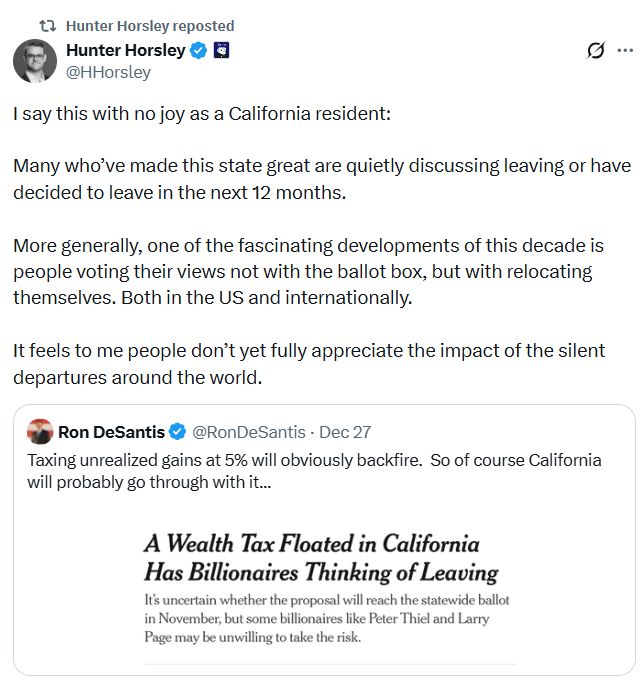
Task: Click the Hunter Horsley display name
Action: pos(125,51)
